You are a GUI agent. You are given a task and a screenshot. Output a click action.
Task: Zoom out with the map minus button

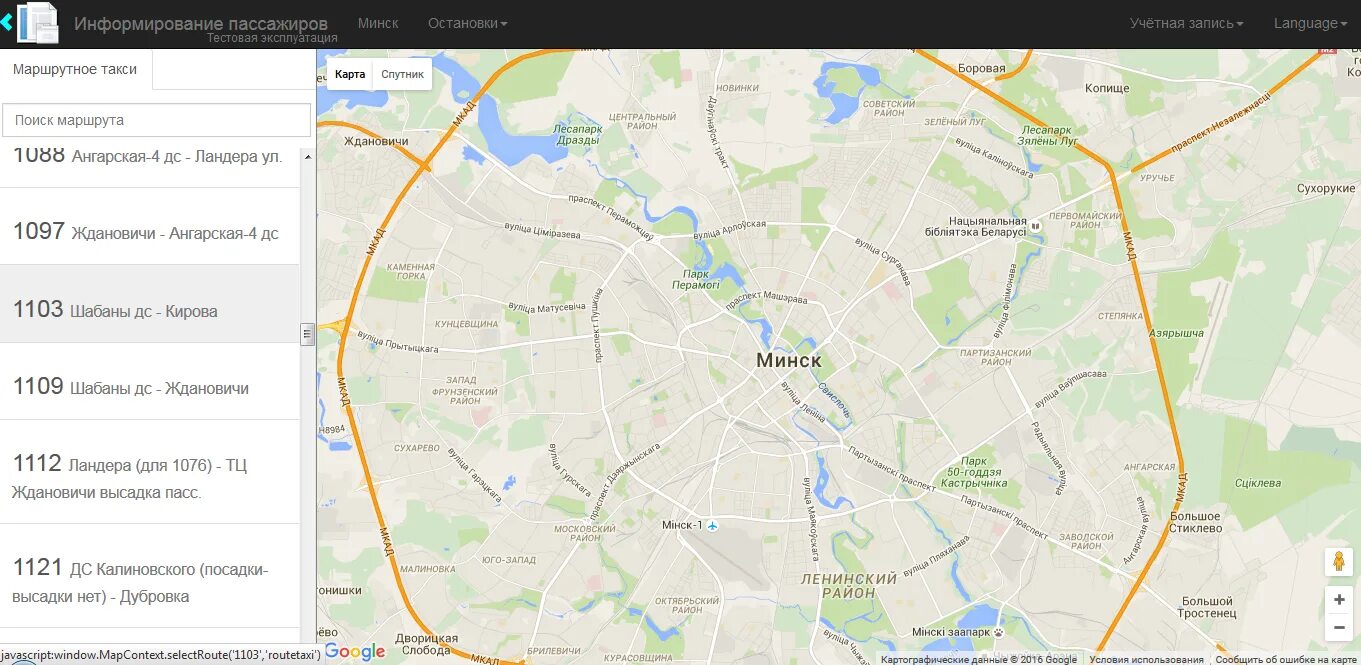tap(1339, 628)
